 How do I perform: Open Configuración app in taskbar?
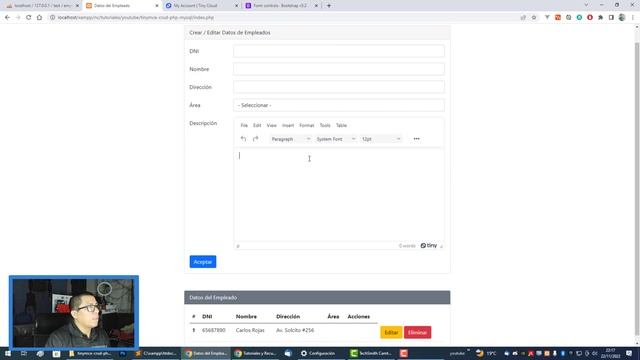tap(318, 353)
